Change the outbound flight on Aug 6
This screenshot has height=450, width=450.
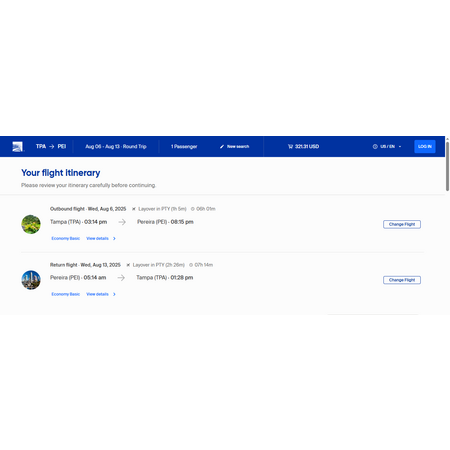tap(402, 224)
